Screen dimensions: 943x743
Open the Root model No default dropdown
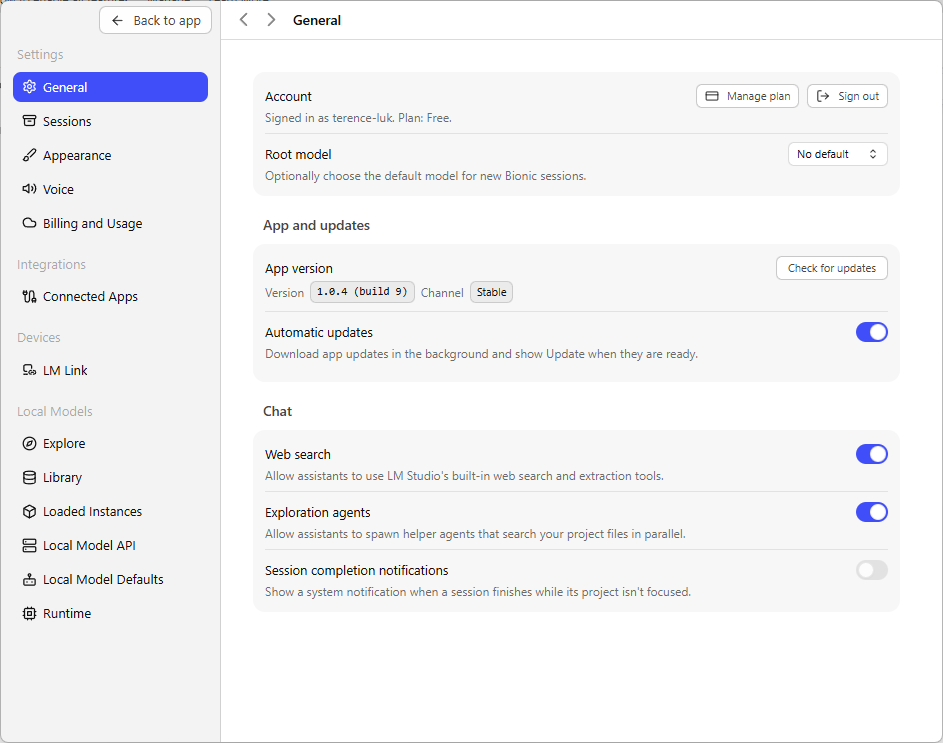tap(837, 154)
